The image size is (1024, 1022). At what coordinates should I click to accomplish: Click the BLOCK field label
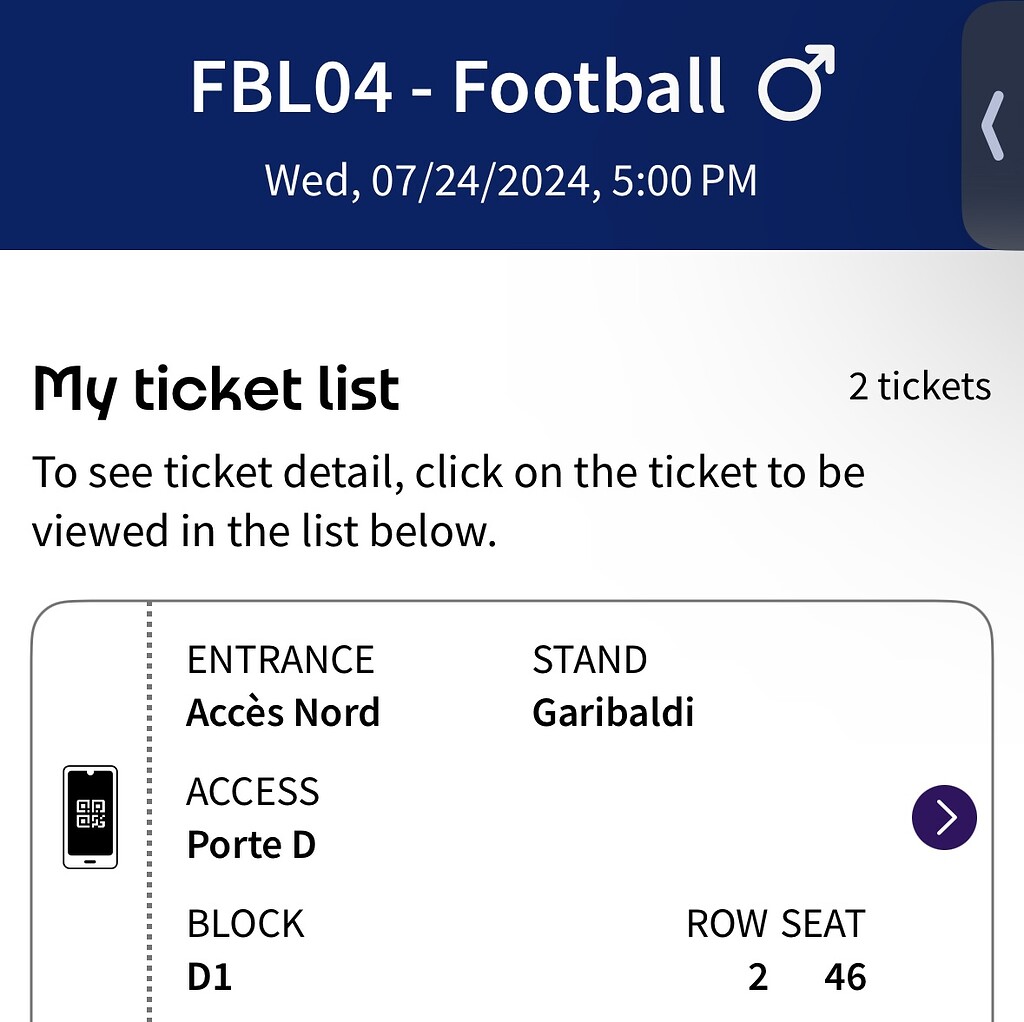(x=245, y=924)
